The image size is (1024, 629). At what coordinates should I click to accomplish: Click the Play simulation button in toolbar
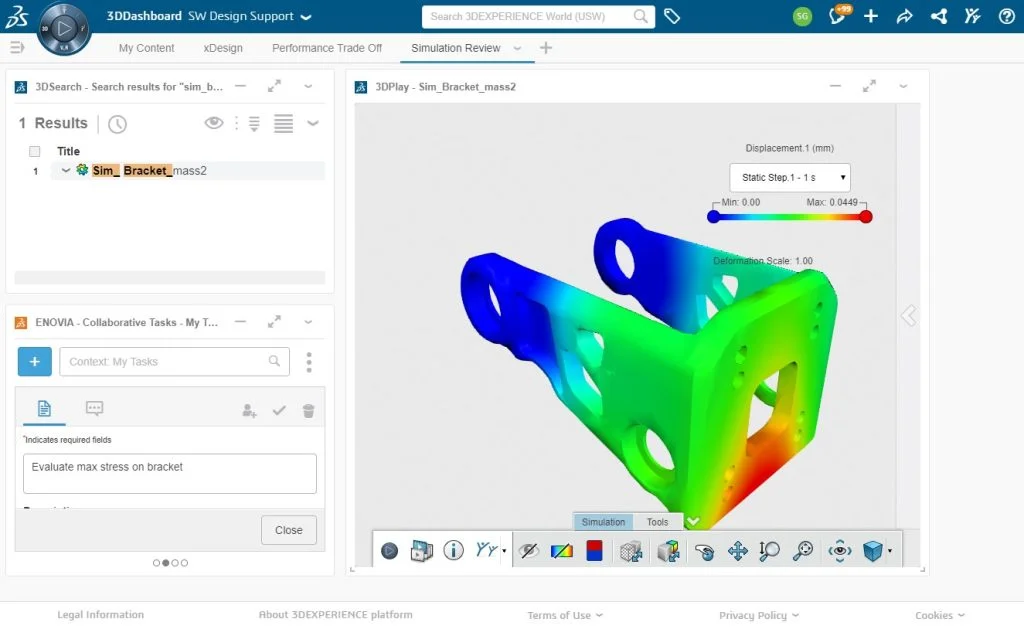pos(389,551)
